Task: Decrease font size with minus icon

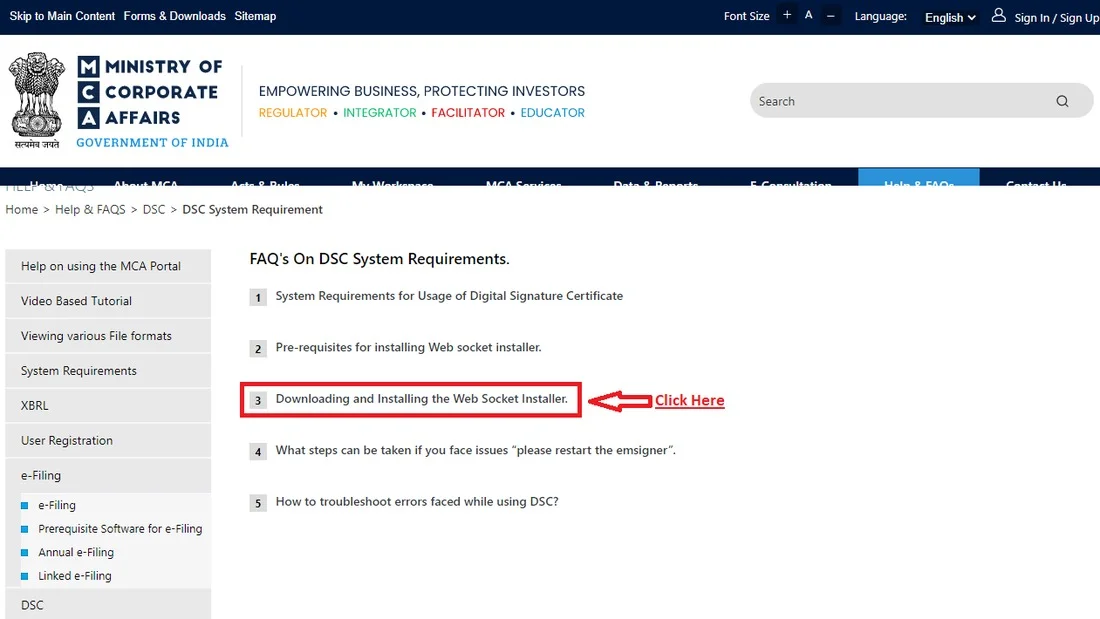Action: (x=831, y=15)
